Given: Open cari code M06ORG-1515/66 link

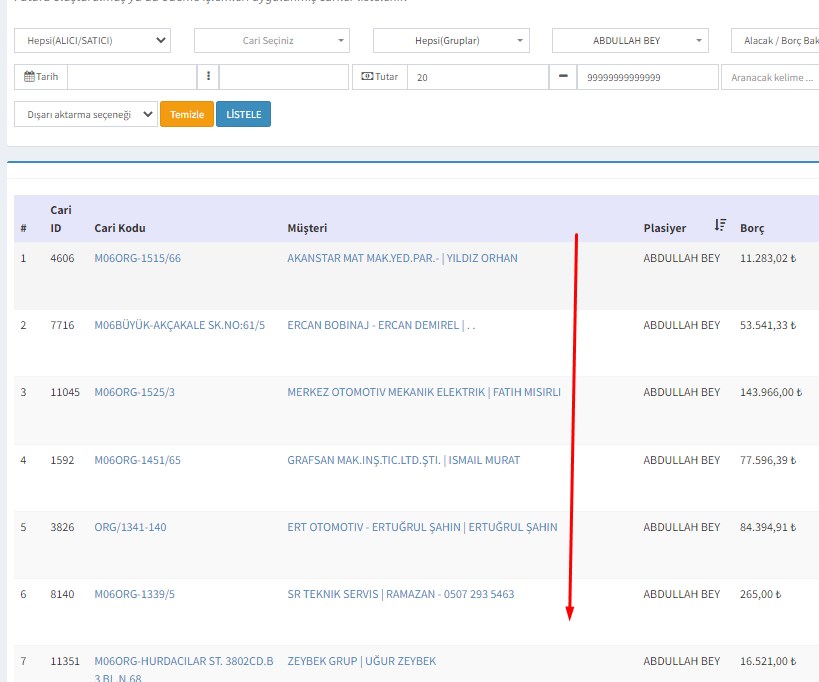Looking at the screenshot, I should pyautogui.click(x=137, y=258).
